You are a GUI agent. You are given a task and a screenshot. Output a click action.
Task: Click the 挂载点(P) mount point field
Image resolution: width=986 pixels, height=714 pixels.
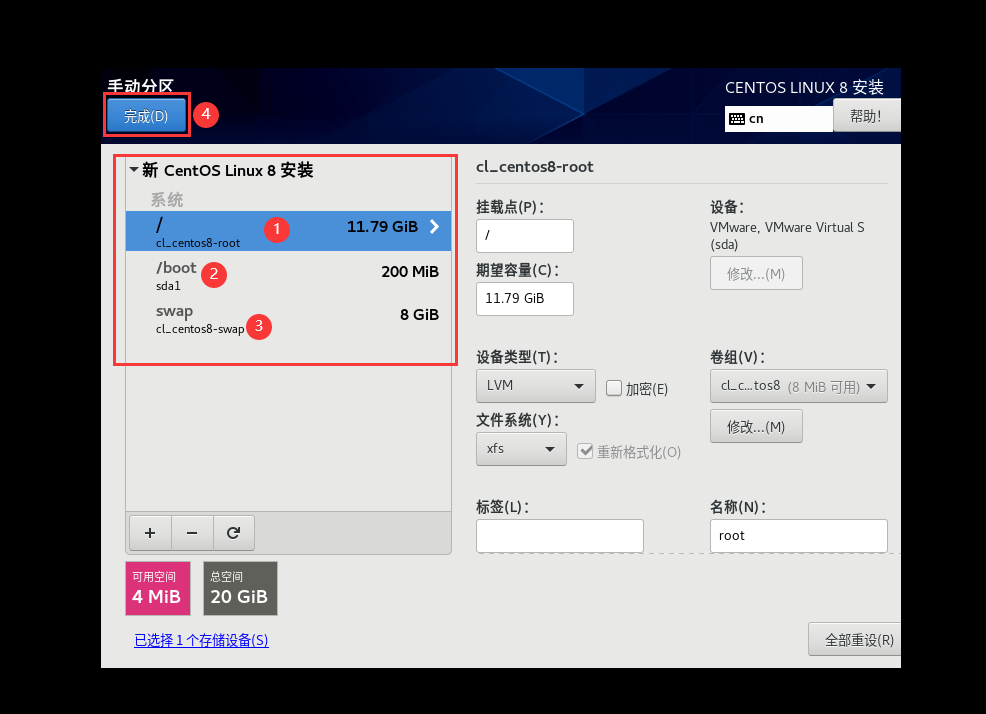click(x=525, y=236)
